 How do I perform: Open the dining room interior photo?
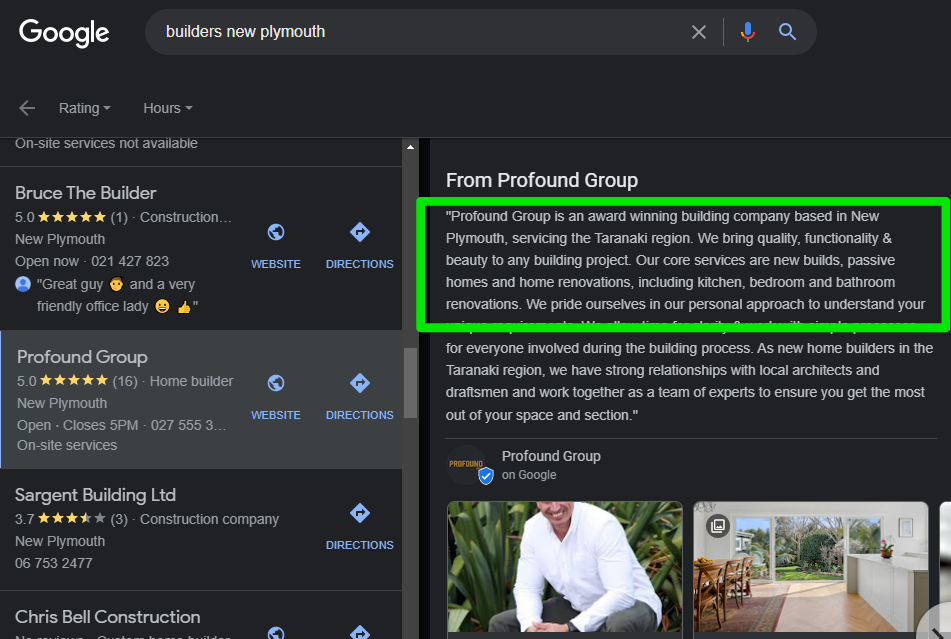coord(811,567)
